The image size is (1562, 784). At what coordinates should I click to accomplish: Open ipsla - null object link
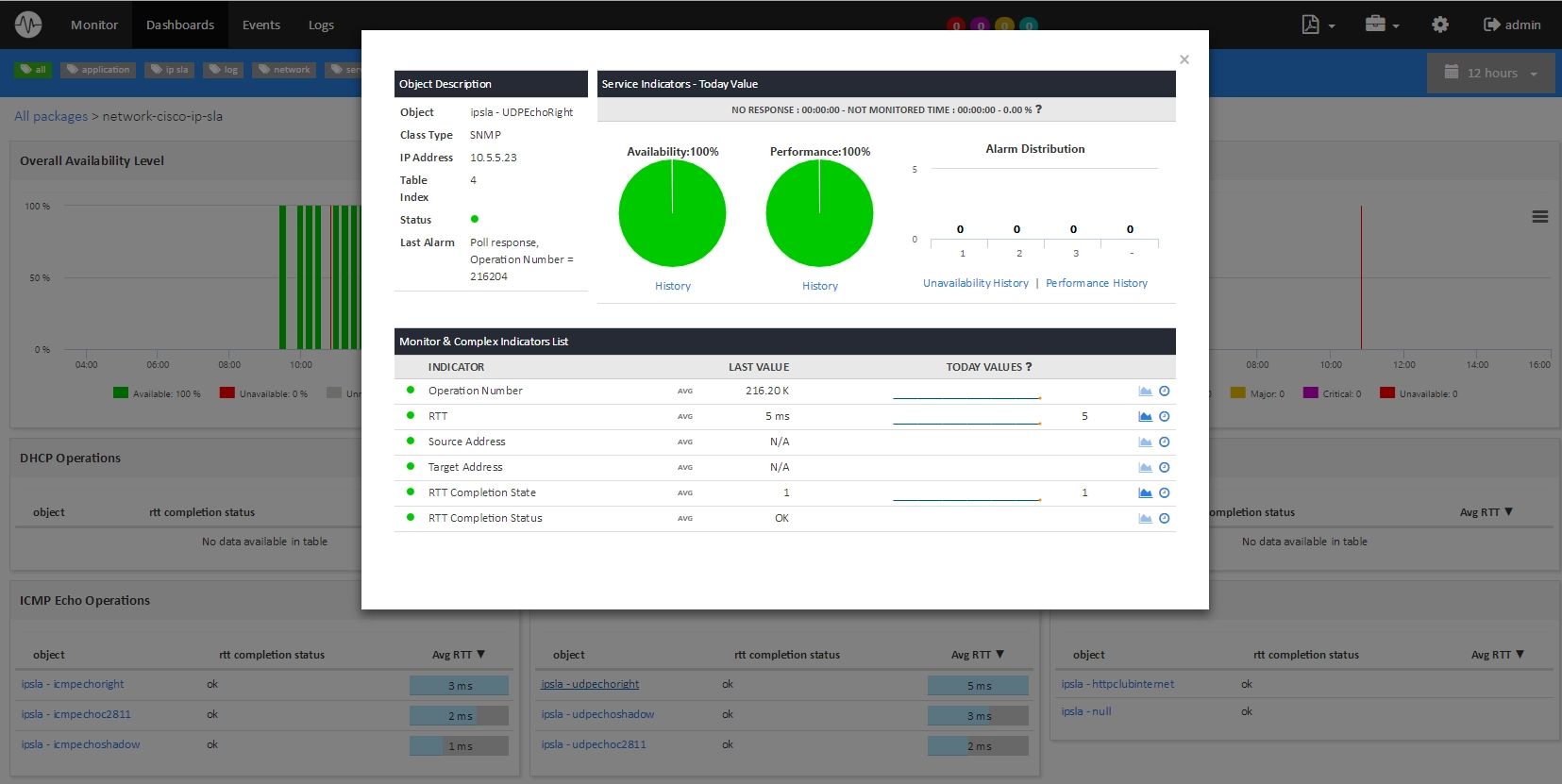coord(1086,711)
